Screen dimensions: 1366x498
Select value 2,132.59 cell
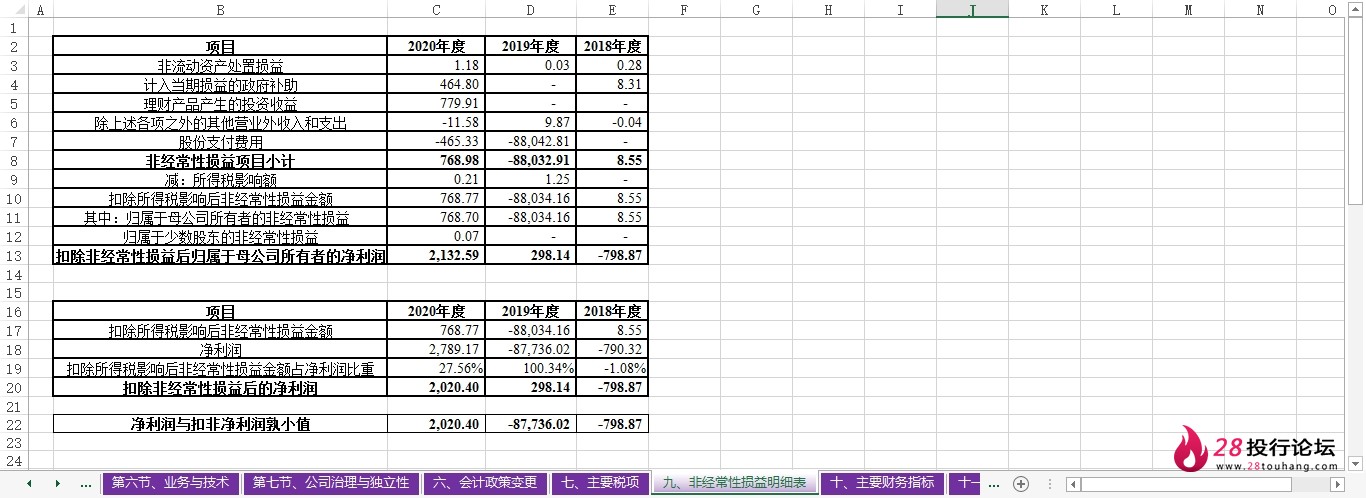436,256
